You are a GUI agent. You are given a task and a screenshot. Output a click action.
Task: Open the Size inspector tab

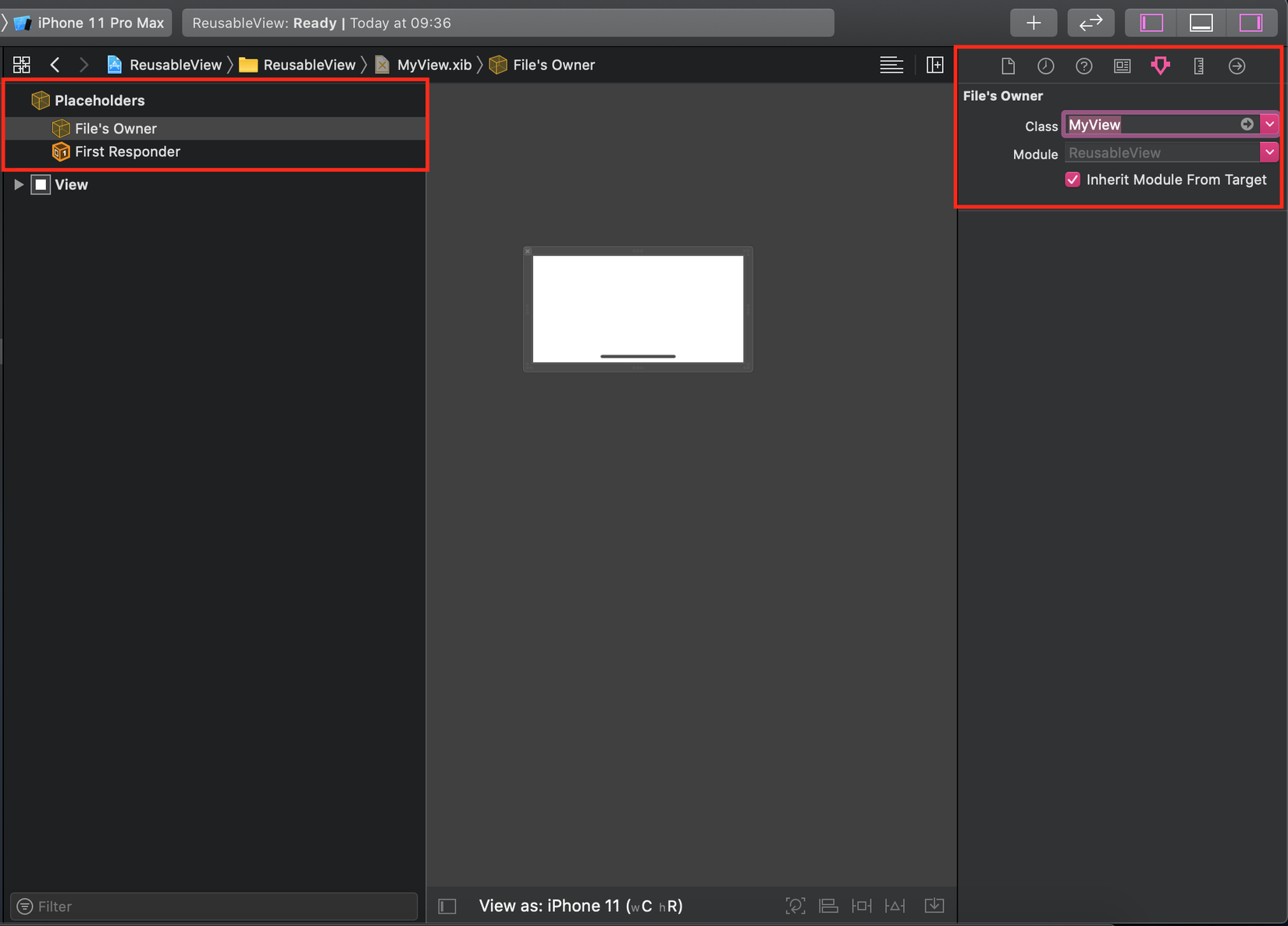1198,66
